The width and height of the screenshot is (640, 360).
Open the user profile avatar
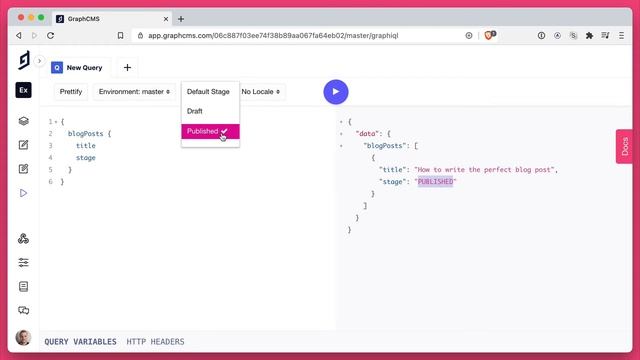click(x=23, y=338)
